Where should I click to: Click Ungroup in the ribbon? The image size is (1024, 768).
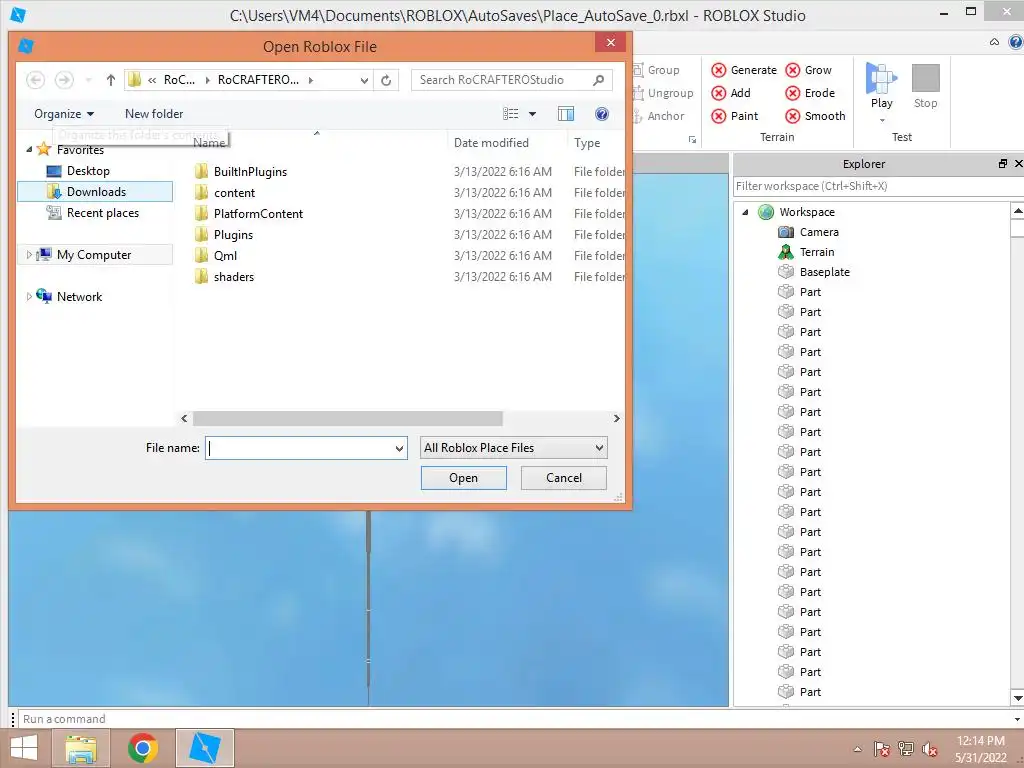(663, 93)
